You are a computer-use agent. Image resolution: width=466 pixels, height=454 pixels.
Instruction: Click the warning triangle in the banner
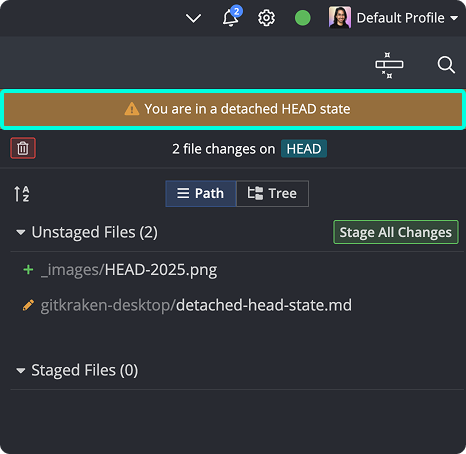pyautogui.click(x=132, y=109)
